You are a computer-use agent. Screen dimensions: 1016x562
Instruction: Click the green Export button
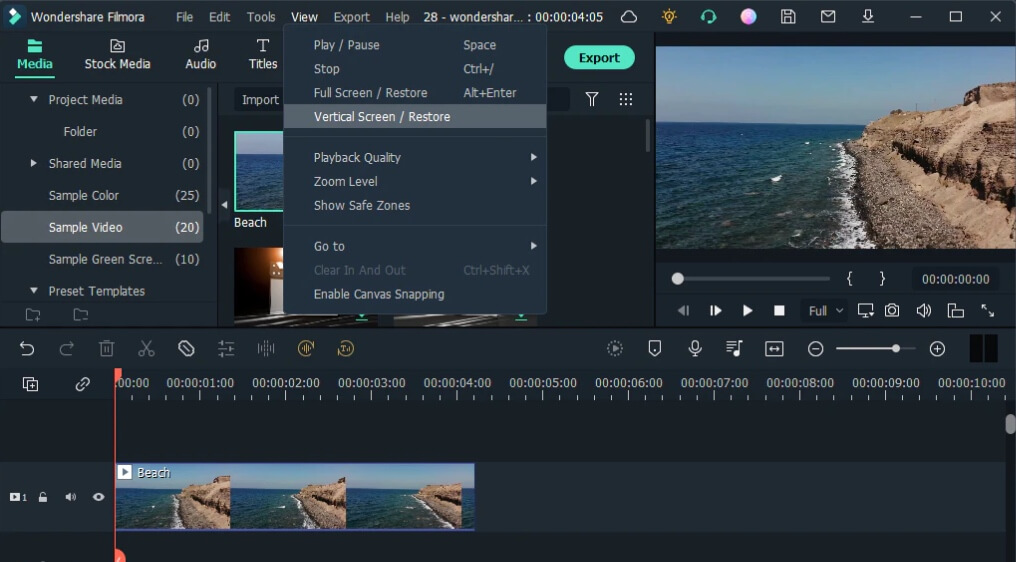tap(599, 58)
